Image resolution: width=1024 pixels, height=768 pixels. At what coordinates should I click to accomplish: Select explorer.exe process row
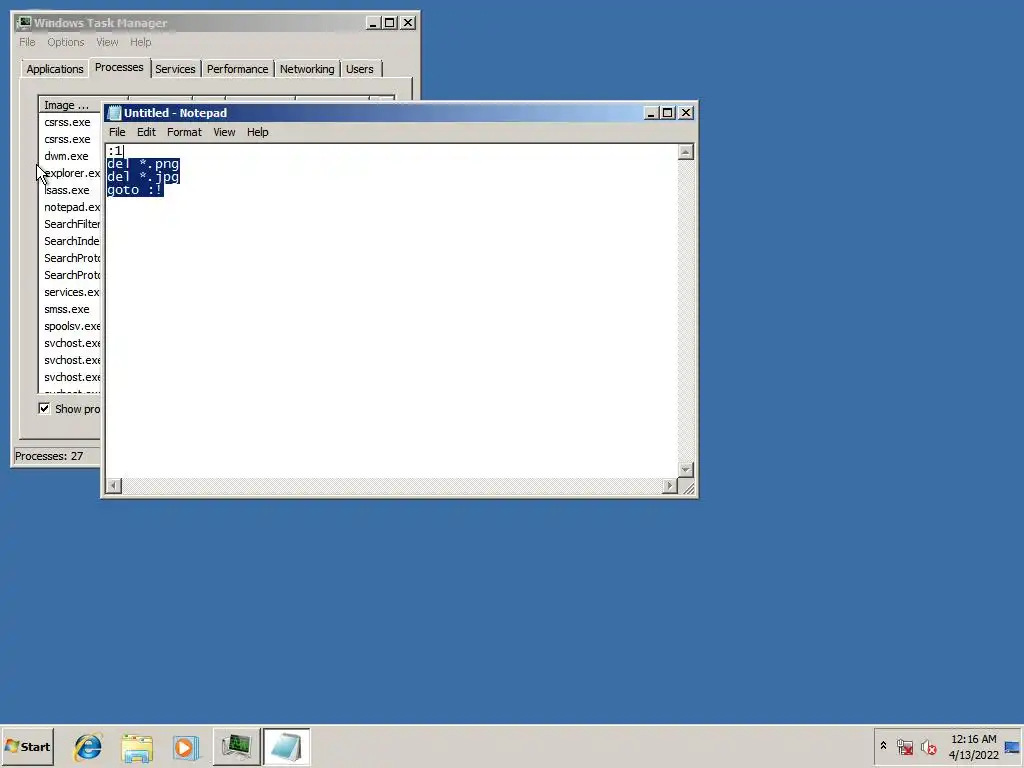70,173
